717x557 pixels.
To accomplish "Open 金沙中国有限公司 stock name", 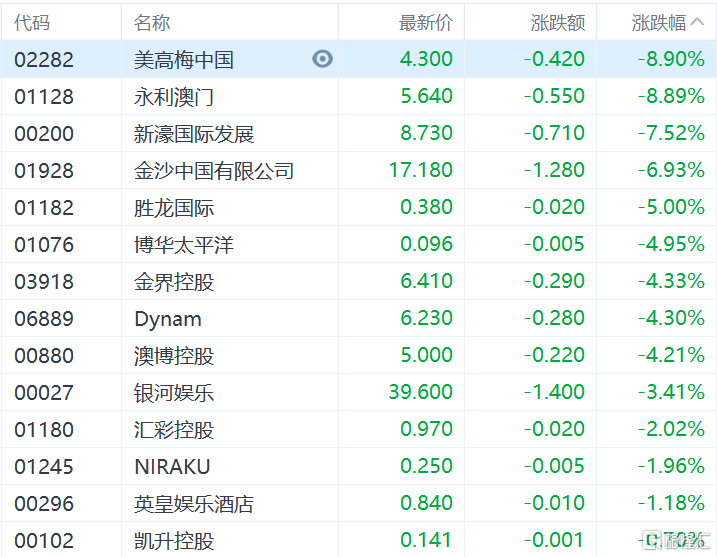I will 214,171.
